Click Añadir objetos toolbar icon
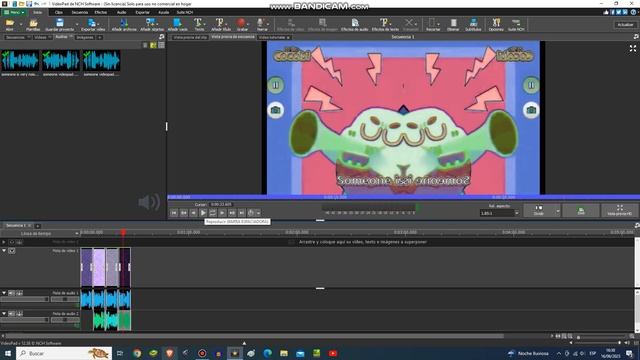 [x=152, y=24]
